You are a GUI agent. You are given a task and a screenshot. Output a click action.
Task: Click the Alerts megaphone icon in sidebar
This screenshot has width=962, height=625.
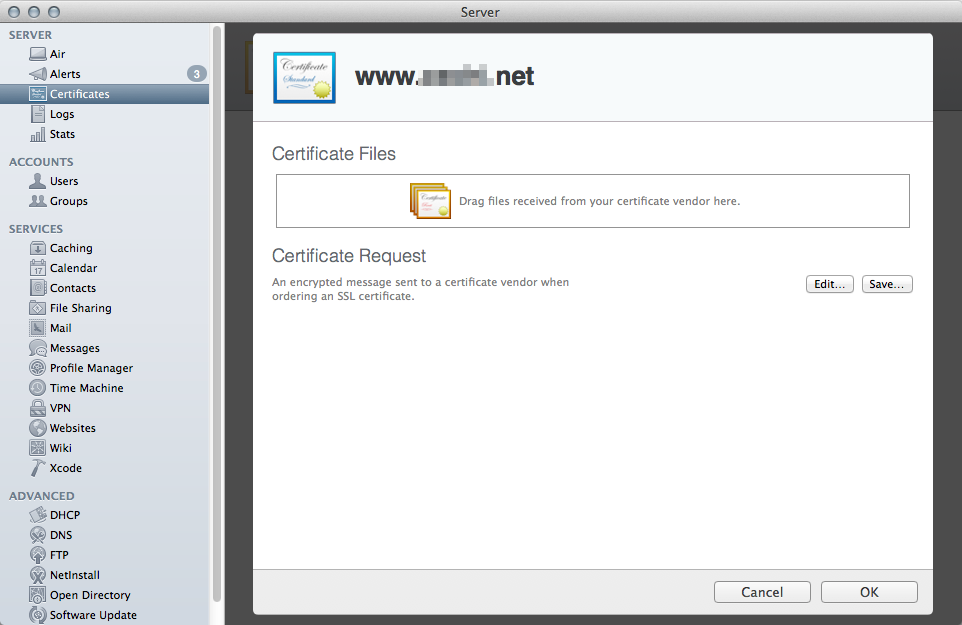[38, 74]
